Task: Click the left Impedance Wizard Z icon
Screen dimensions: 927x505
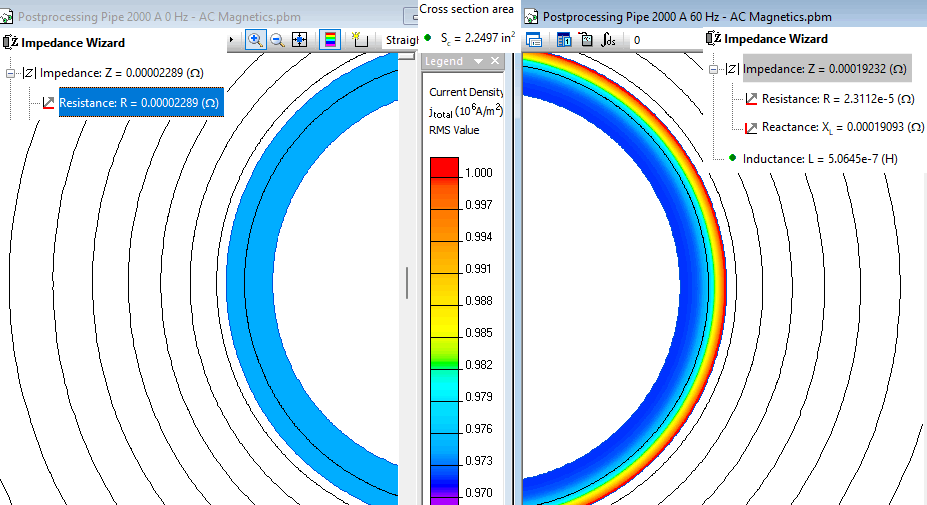Action: pos(10,43)
